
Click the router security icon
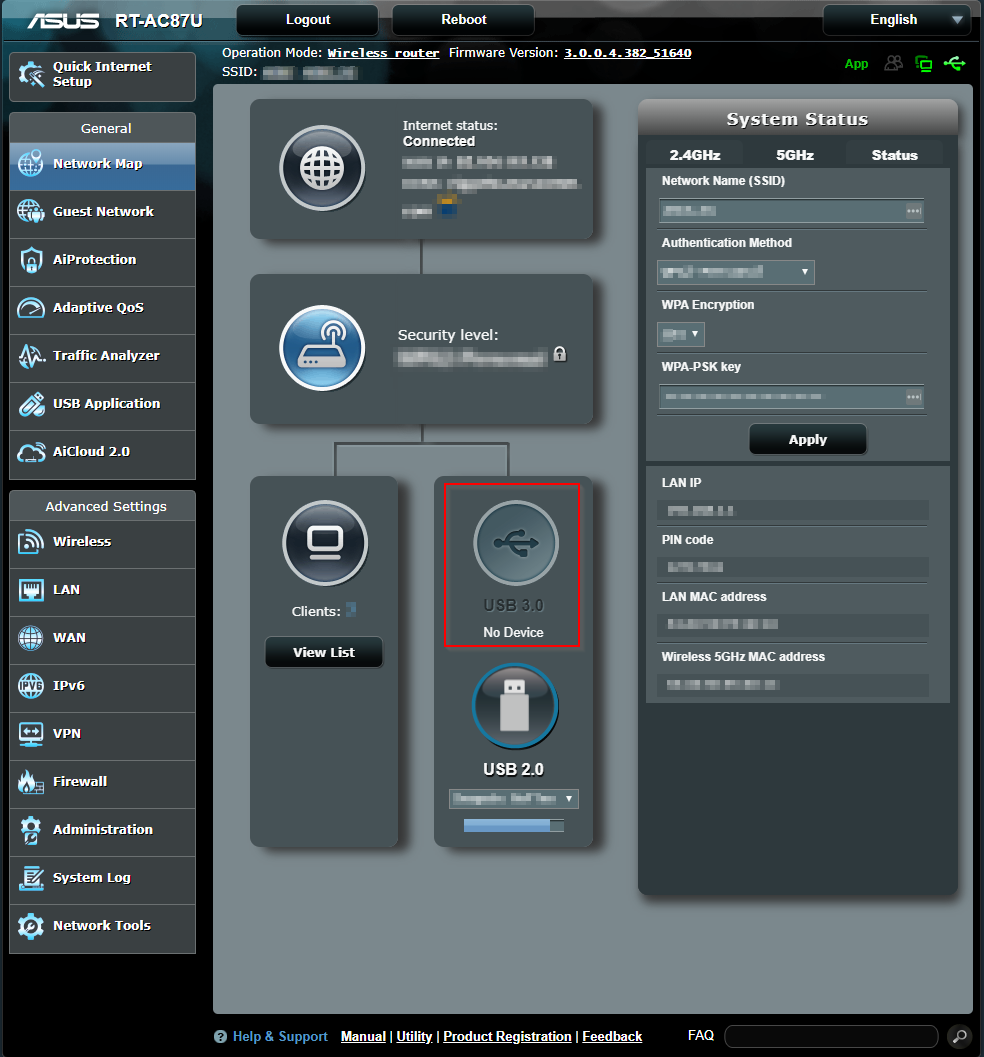tap(322, 349)
